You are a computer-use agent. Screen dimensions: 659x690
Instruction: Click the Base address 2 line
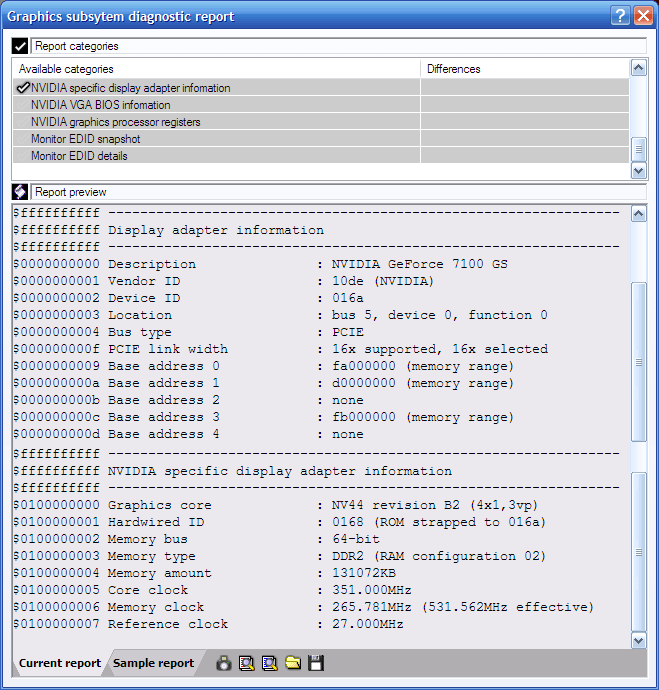coord(189,400)
